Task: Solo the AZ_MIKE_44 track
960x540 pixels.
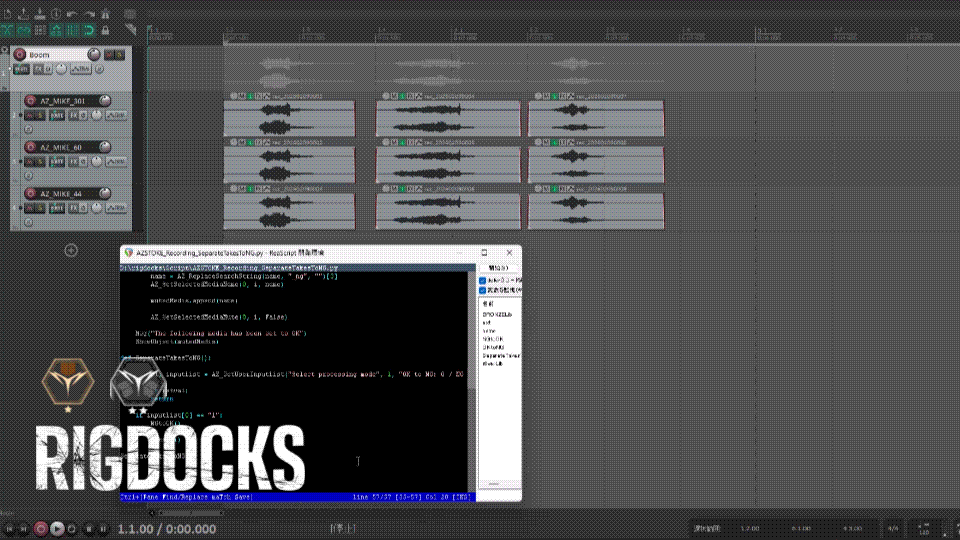Action: coord(40,208)
